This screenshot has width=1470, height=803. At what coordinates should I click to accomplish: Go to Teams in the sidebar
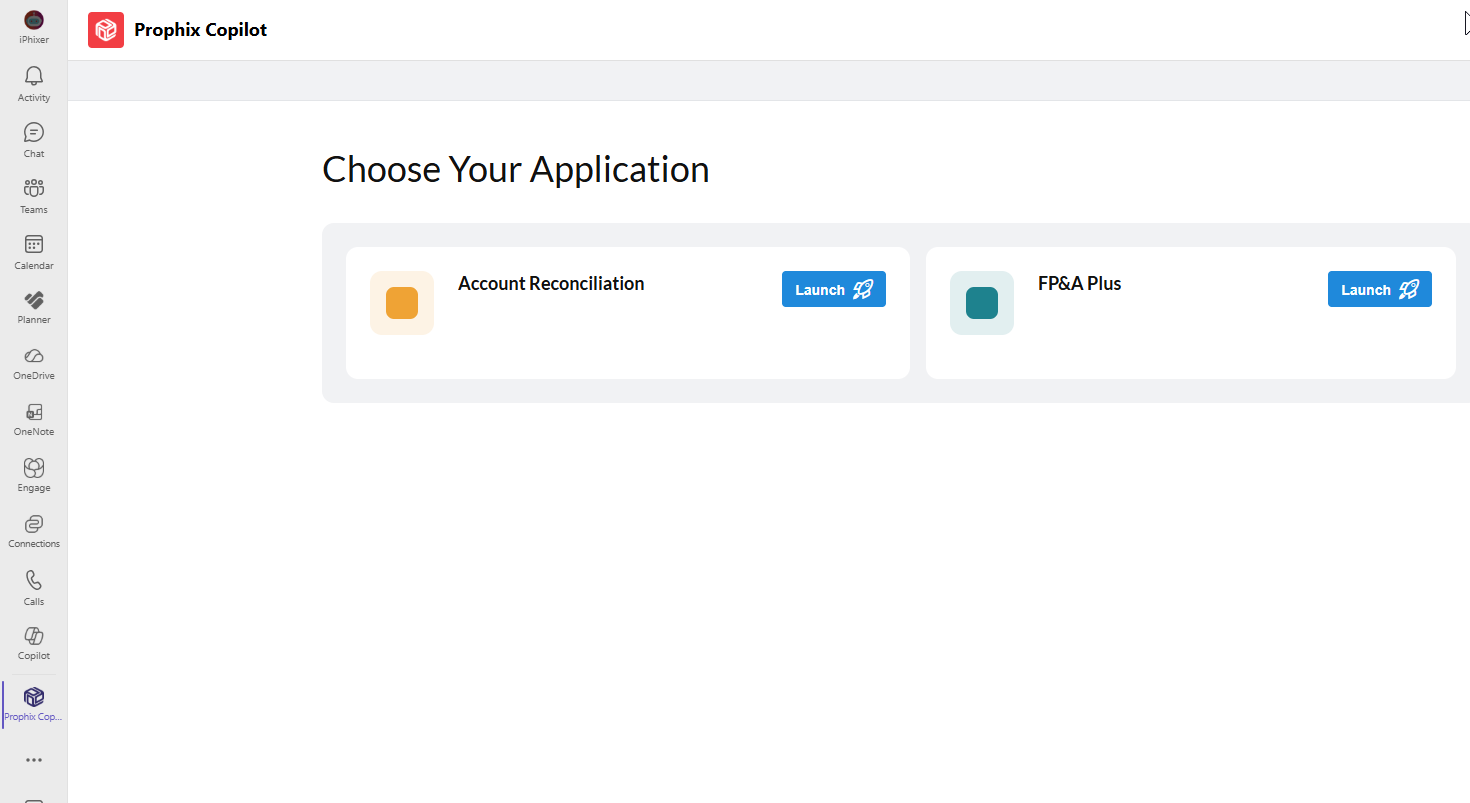(34, 189)
